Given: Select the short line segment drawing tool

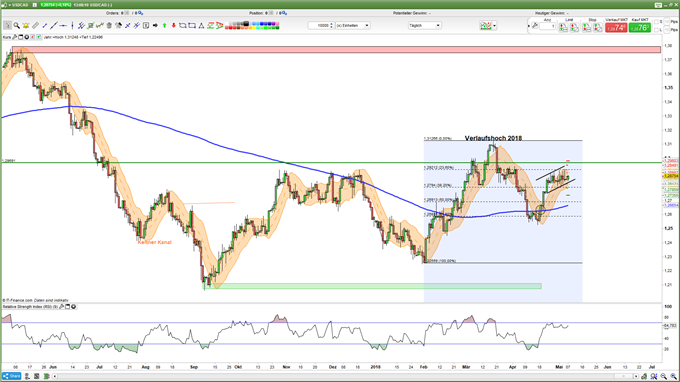Looking at the screenshot, I should point(45,26).
